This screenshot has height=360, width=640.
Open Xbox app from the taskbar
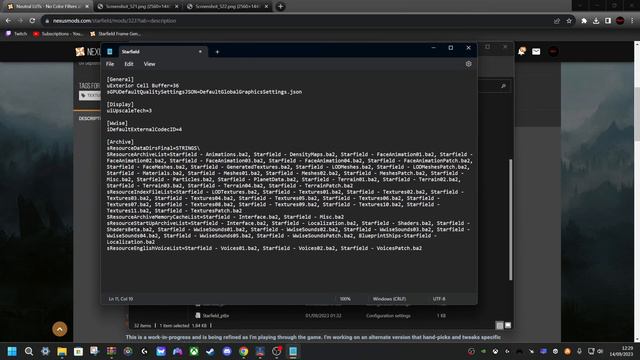pyautogui.click(x=194, y=351)
